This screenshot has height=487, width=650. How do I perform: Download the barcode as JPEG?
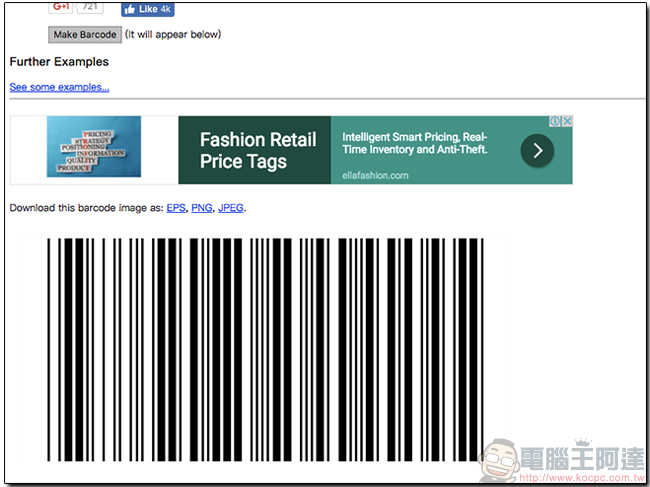[231, 208]
